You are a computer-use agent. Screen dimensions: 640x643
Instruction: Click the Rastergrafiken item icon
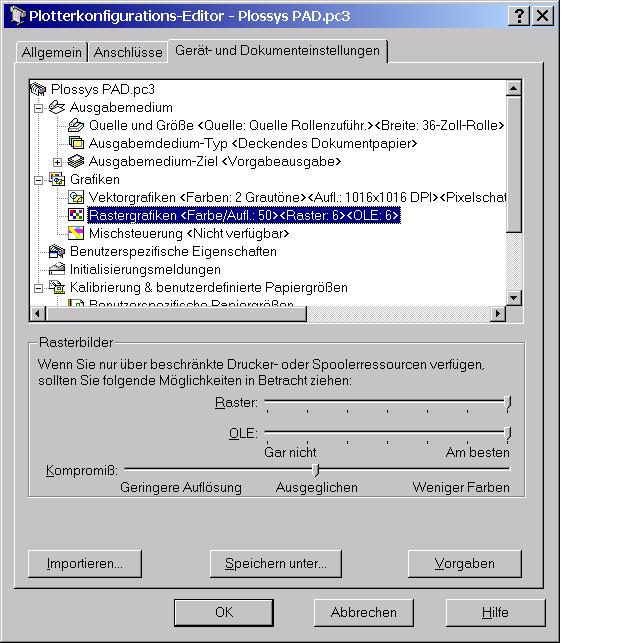76,215
